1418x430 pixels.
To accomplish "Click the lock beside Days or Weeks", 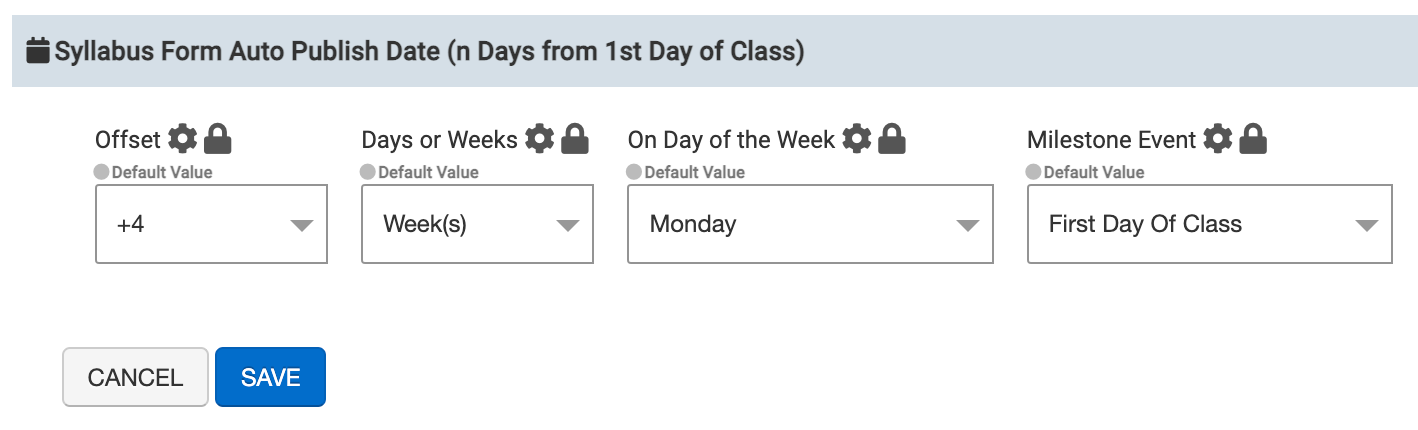I will click(x=575, y=139).
